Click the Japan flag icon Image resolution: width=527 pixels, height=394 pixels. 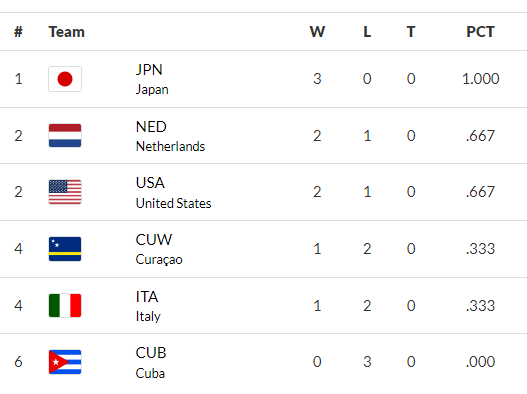[65, 79]
